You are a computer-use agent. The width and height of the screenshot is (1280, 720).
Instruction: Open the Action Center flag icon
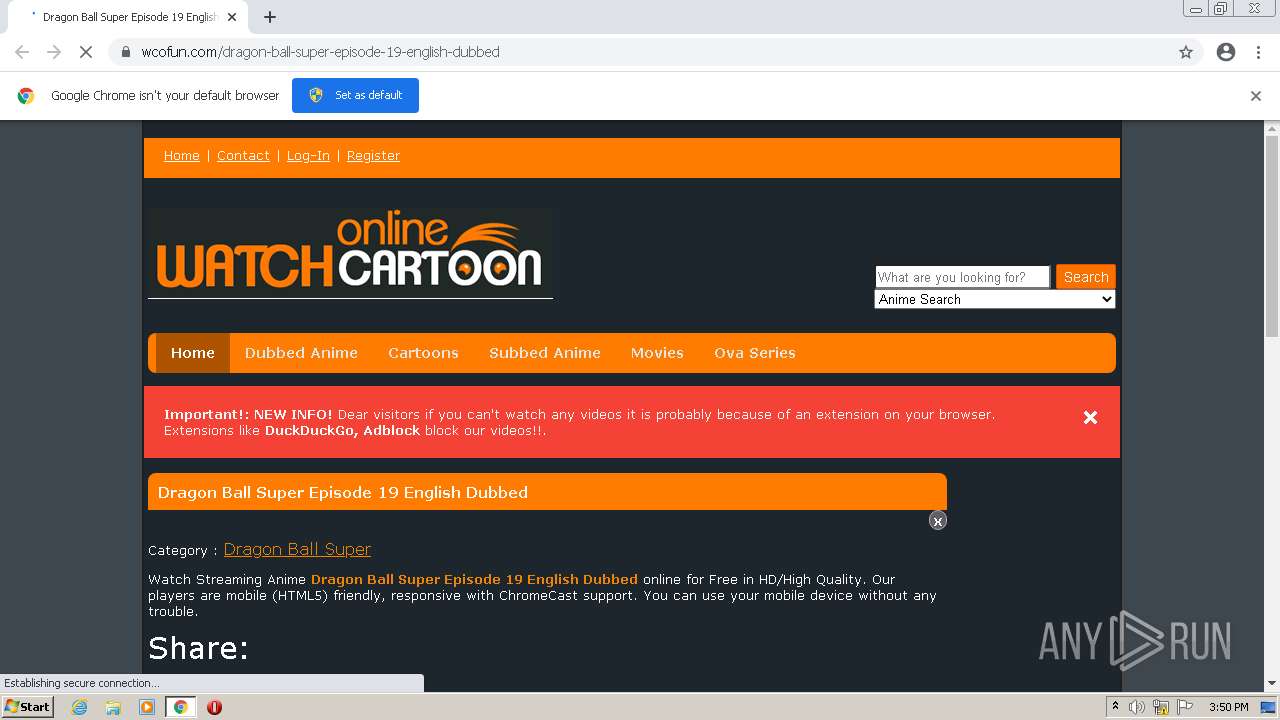pyautogui.click(x=1185, y=707)
